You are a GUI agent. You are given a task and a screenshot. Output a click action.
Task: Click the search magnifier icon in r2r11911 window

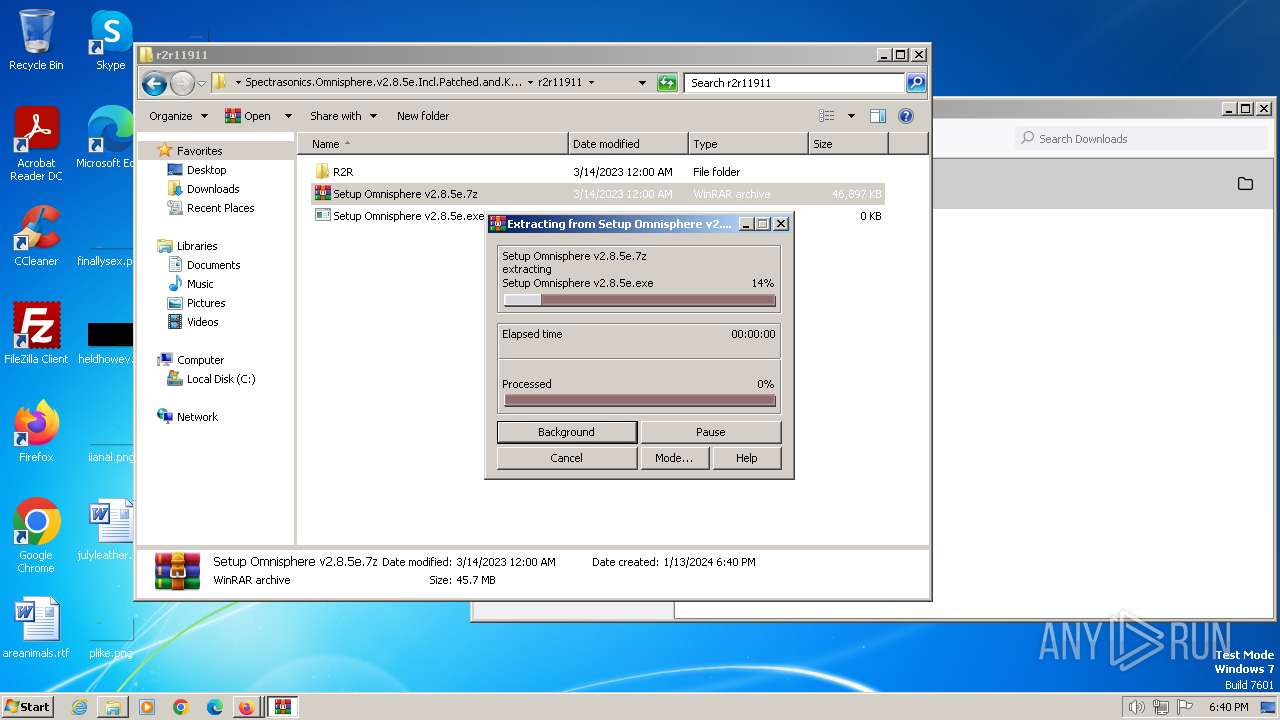click(x=916, y=83)
